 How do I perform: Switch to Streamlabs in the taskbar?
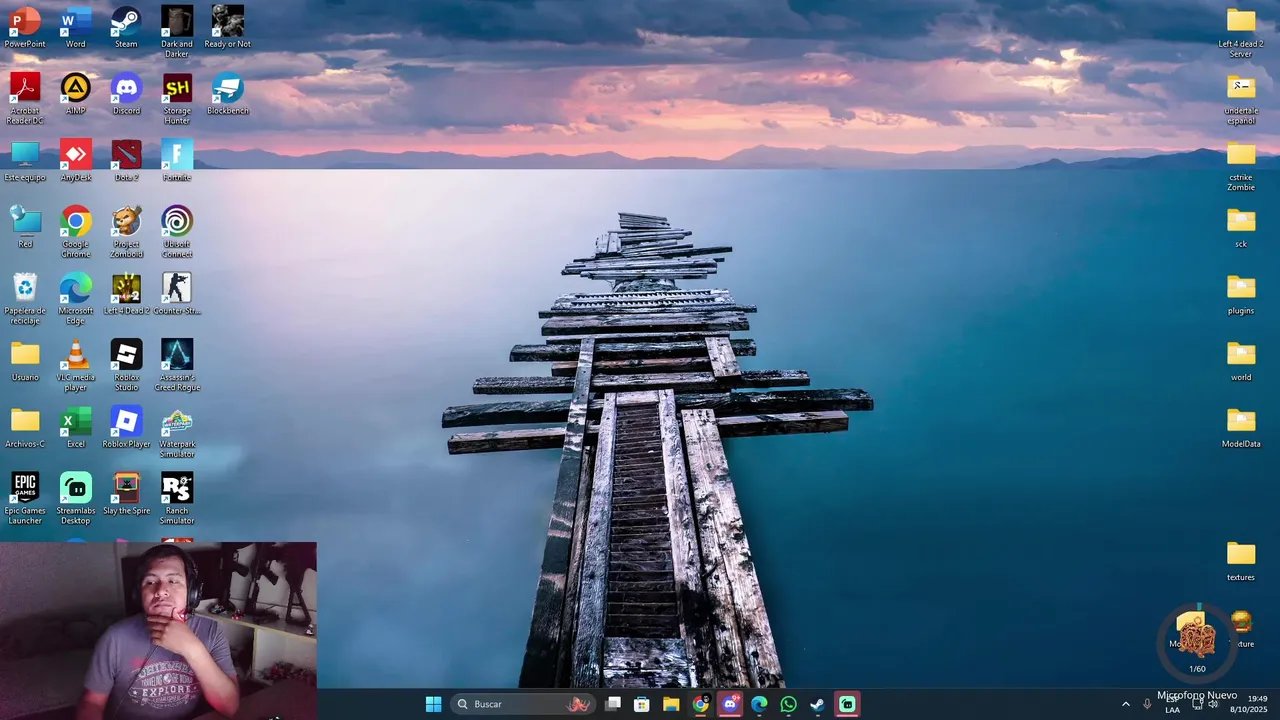[847, 704]
